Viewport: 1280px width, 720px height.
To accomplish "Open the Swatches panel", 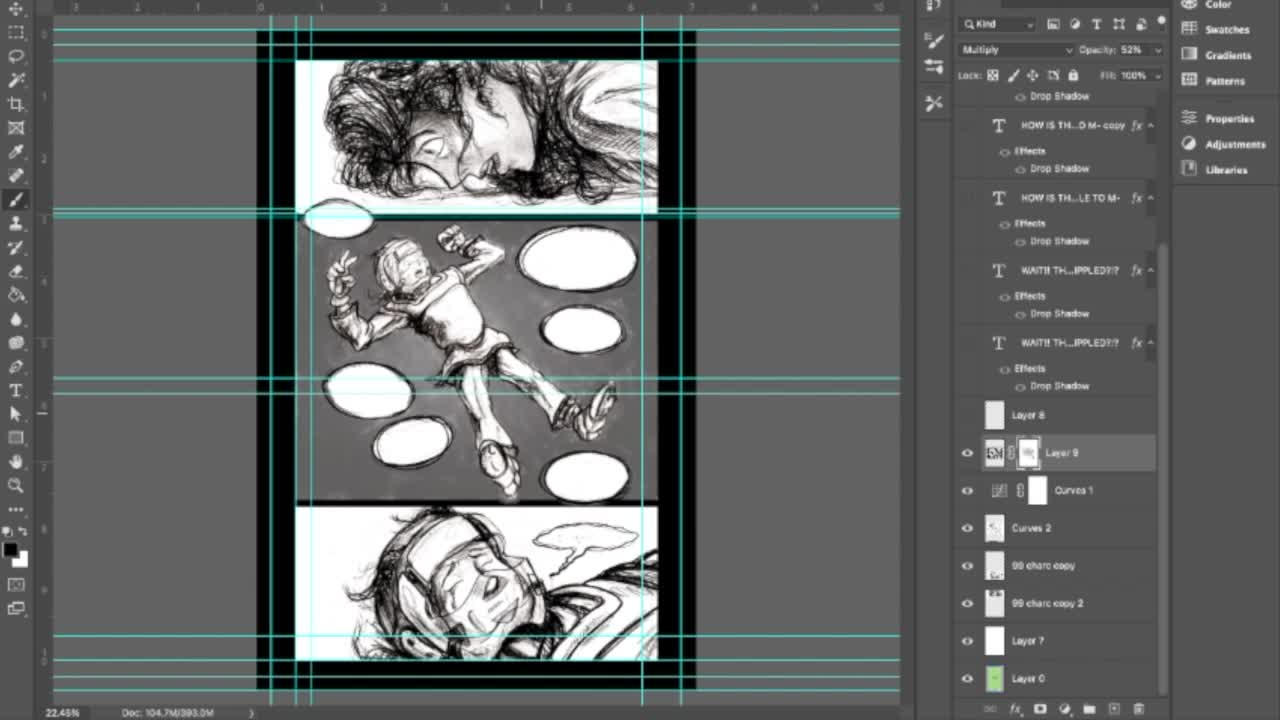I will (1216, 30).
